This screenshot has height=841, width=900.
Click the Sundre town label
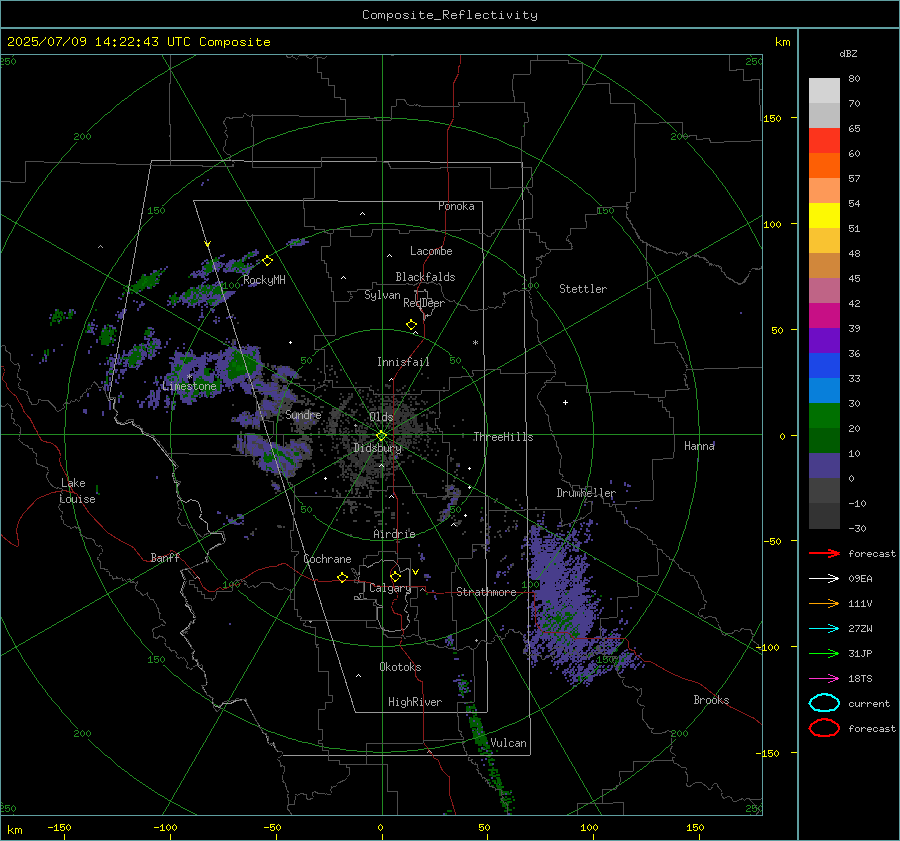[x=303, y=414]
